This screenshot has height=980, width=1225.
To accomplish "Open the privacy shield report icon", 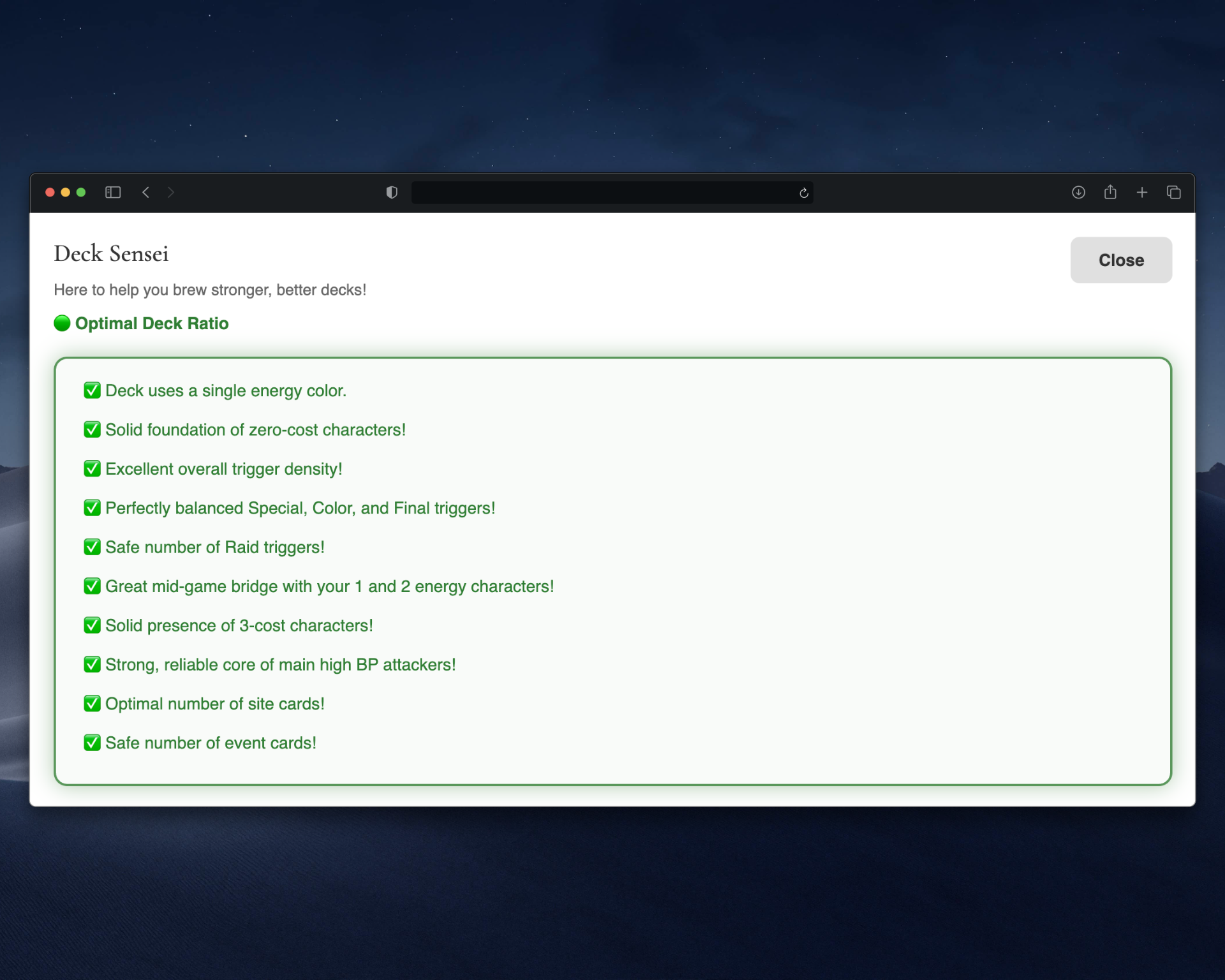I will click(x=392, y=192).
